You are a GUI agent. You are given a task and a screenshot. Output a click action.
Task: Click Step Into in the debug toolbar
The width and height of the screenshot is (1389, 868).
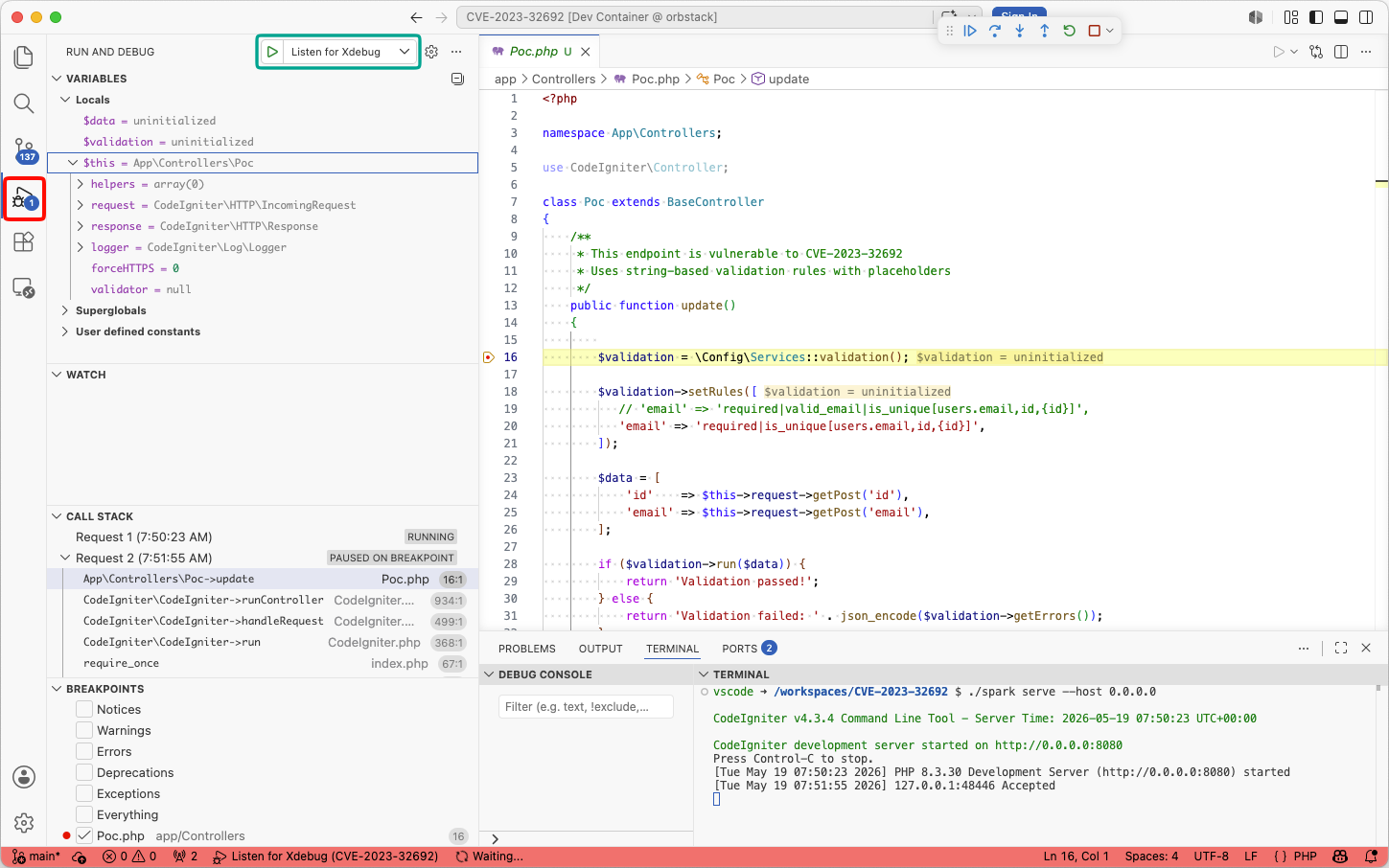click(x=1020, y=31)
